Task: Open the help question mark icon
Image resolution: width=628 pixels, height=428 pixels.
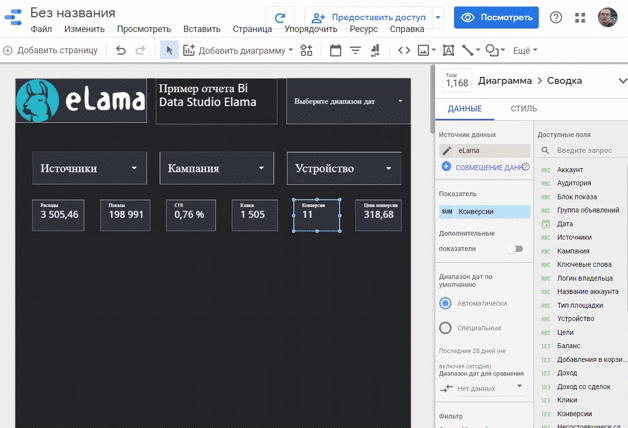Action: (x=556, y=18)
